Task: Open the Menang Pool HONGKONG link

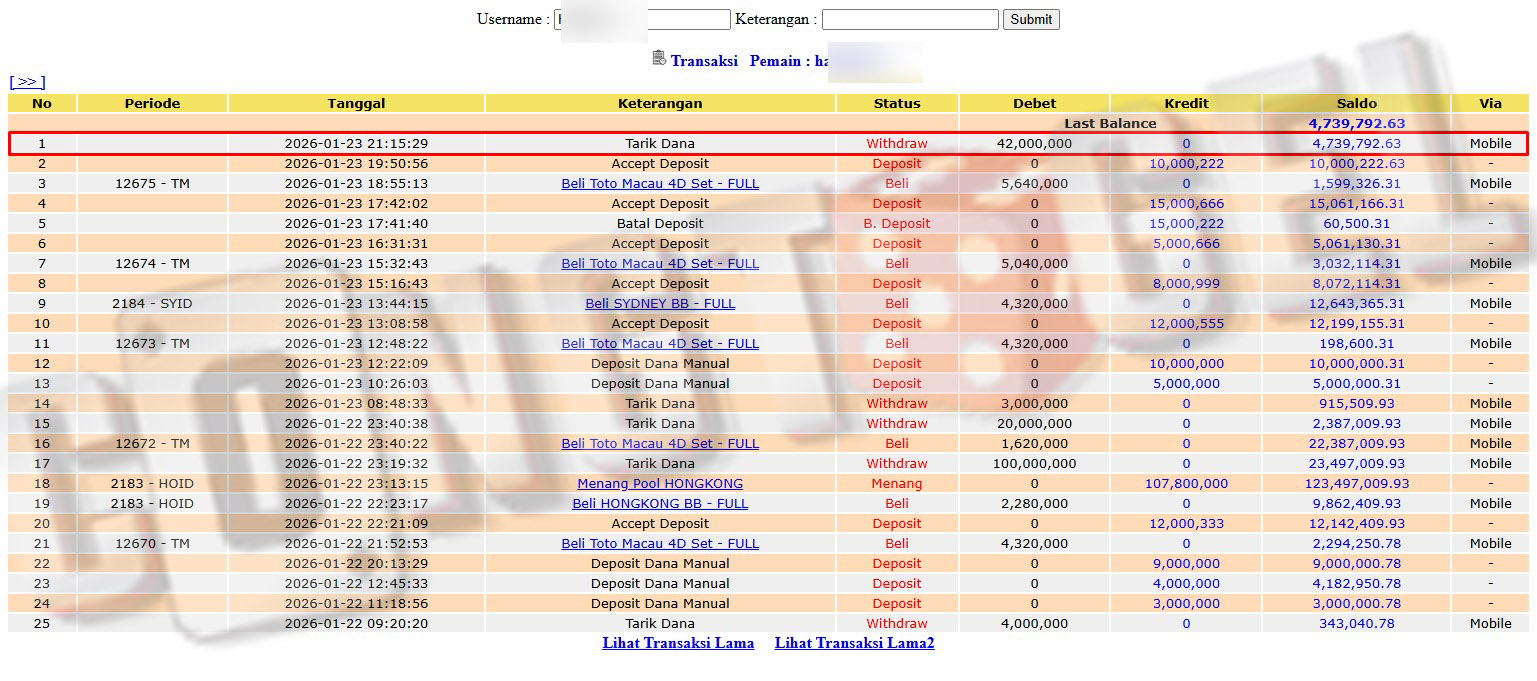Action: click(x=660, y=483)
